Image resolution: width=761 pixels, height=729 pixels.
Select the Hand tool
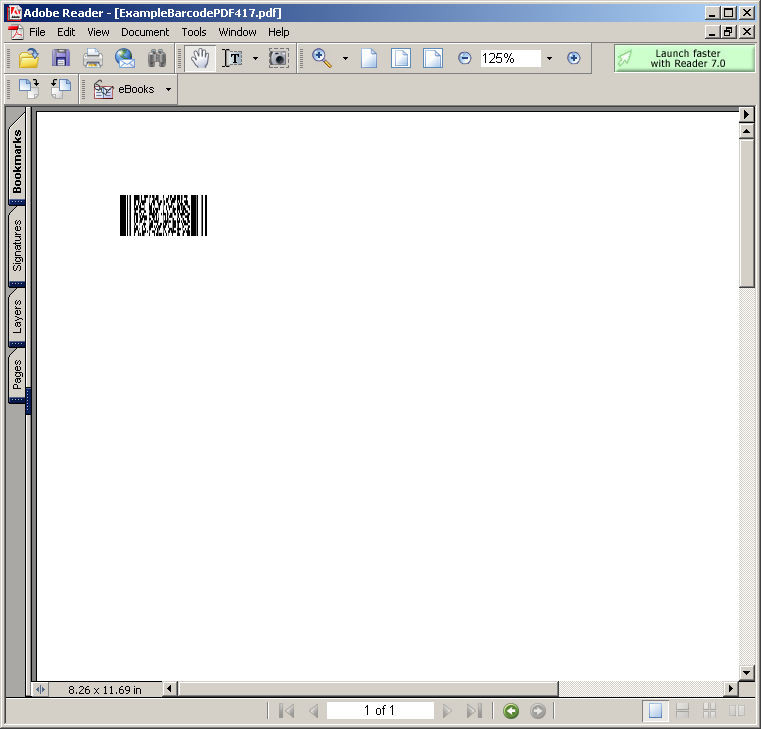point(200,58)
